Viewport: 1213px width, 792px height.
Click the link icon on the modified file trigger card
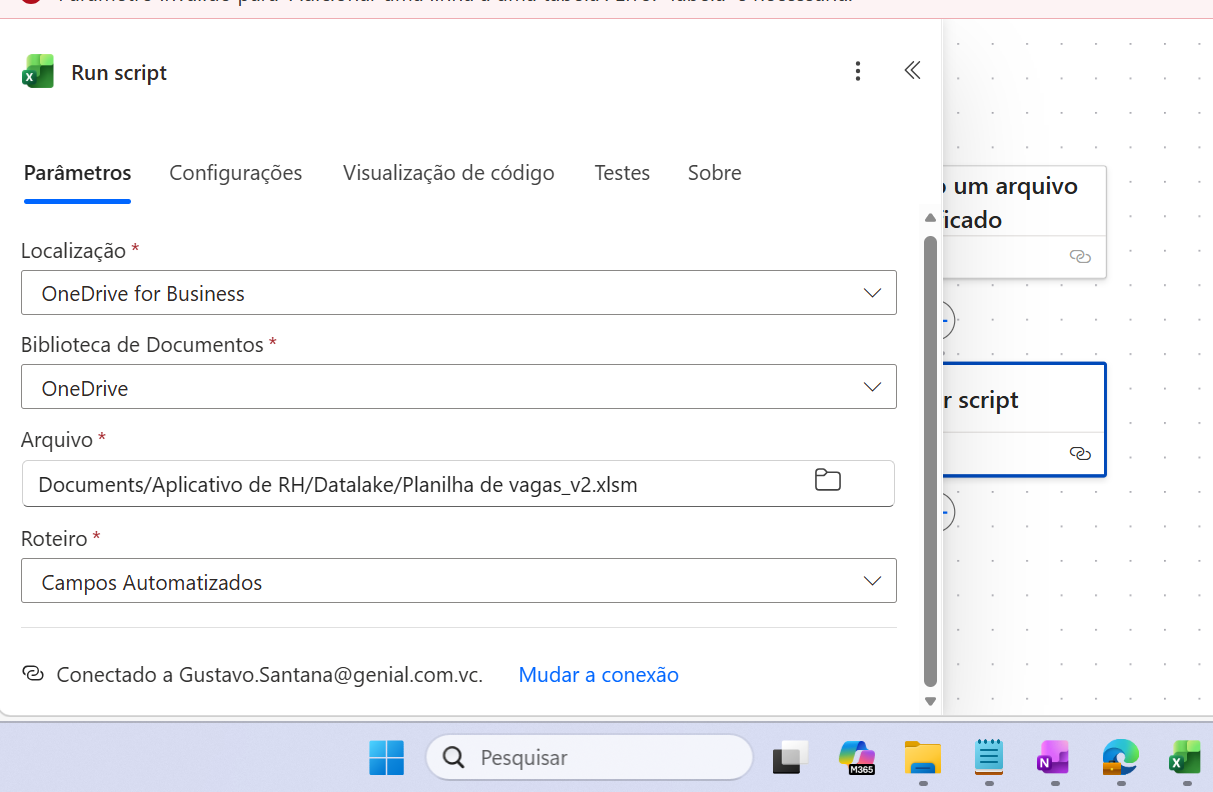(1081, 257)
